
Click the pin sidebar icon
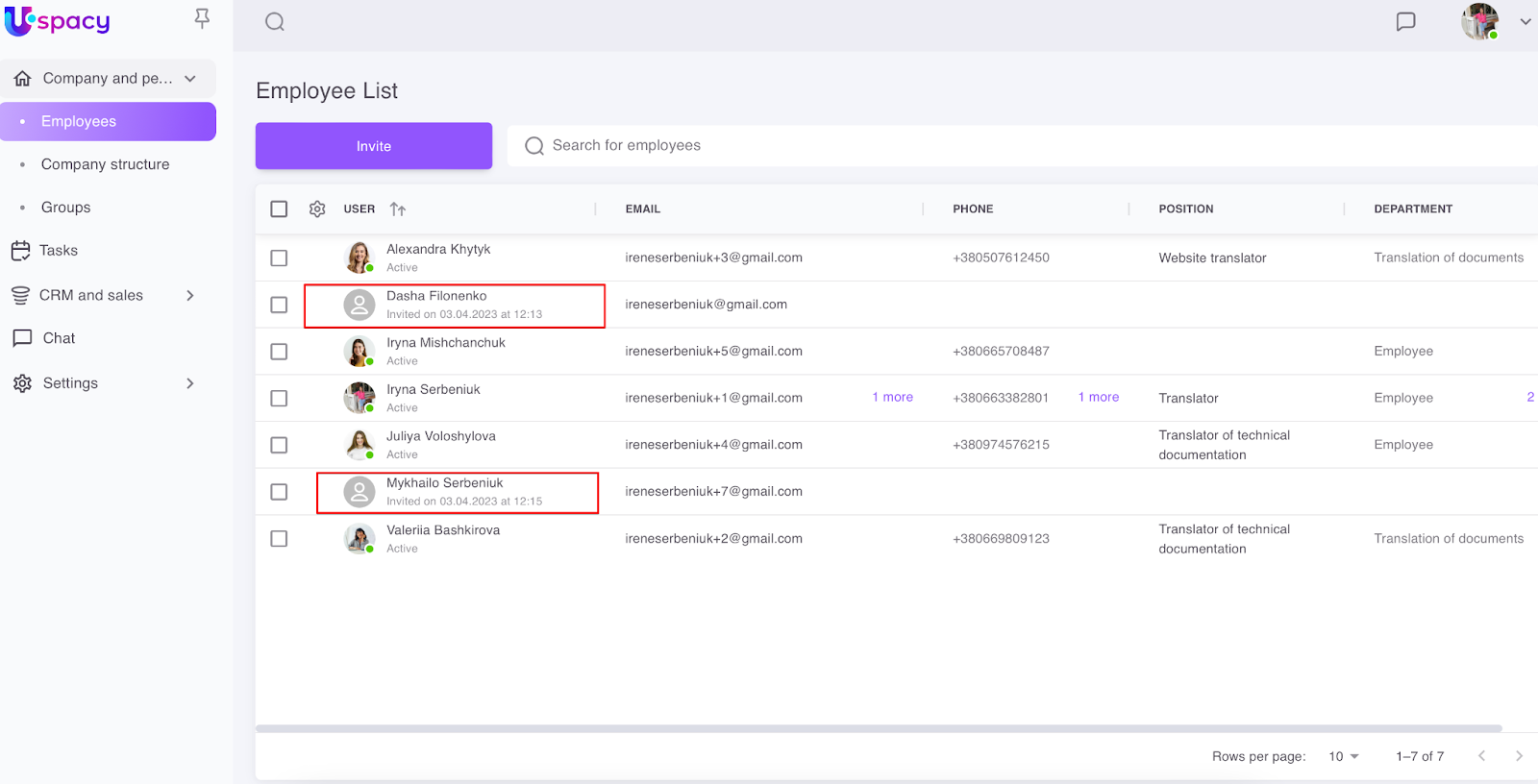pyautogui.click(x=202, y=19)
